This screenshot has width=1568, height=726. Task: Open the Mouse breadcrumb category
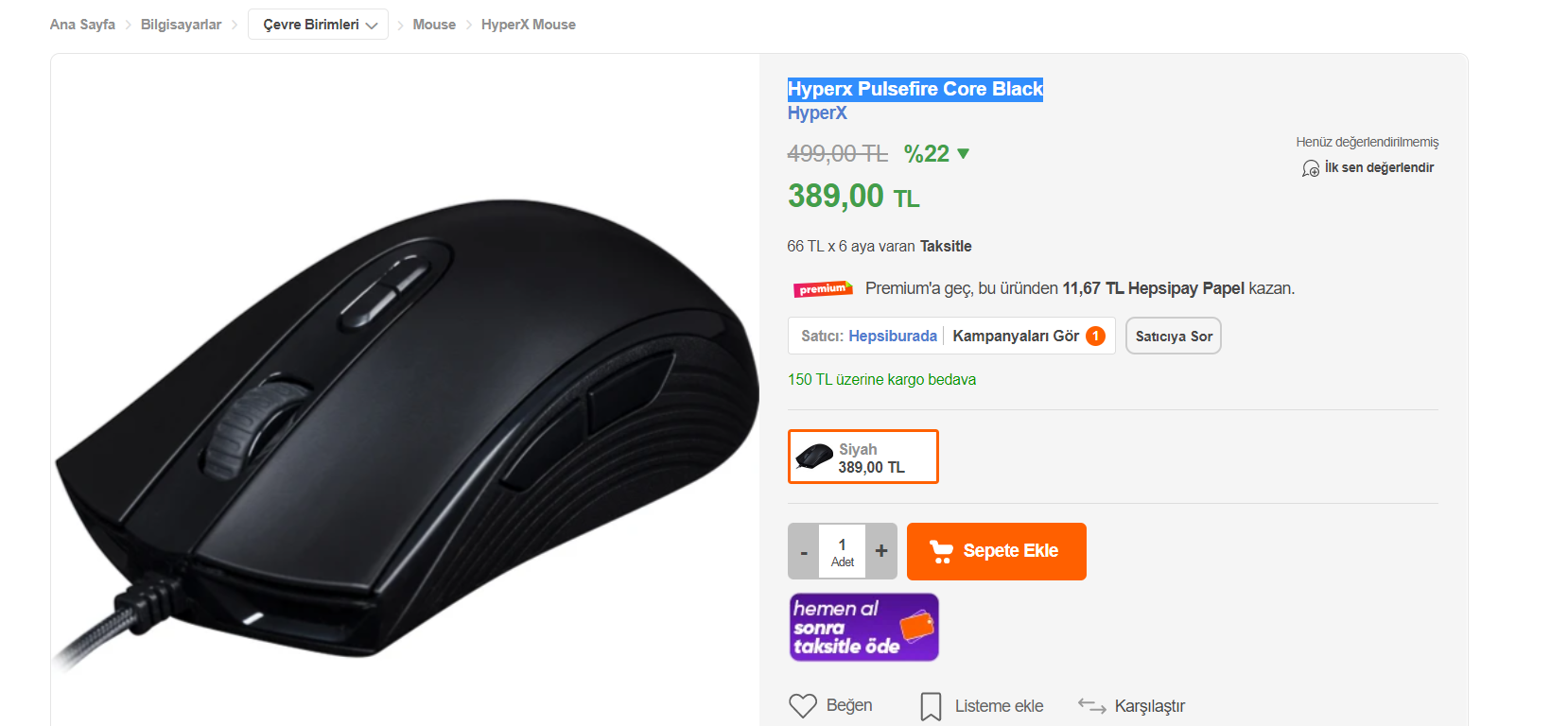(x=434, y=25)
